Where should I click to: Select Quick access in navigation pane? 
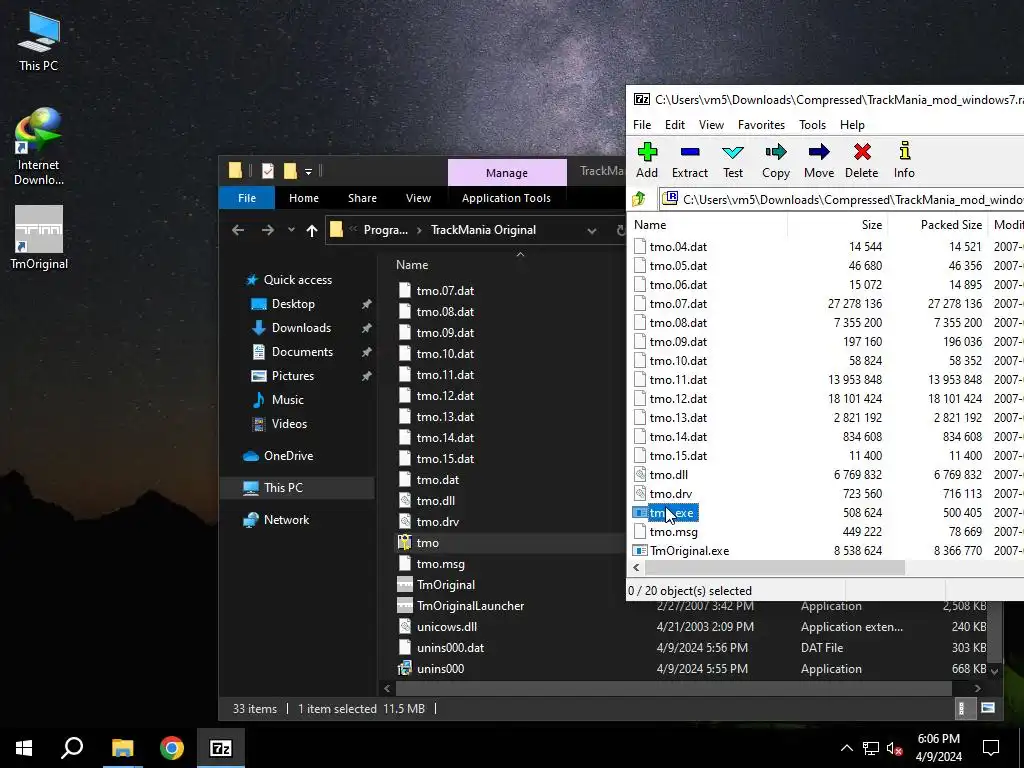(297, 280)
